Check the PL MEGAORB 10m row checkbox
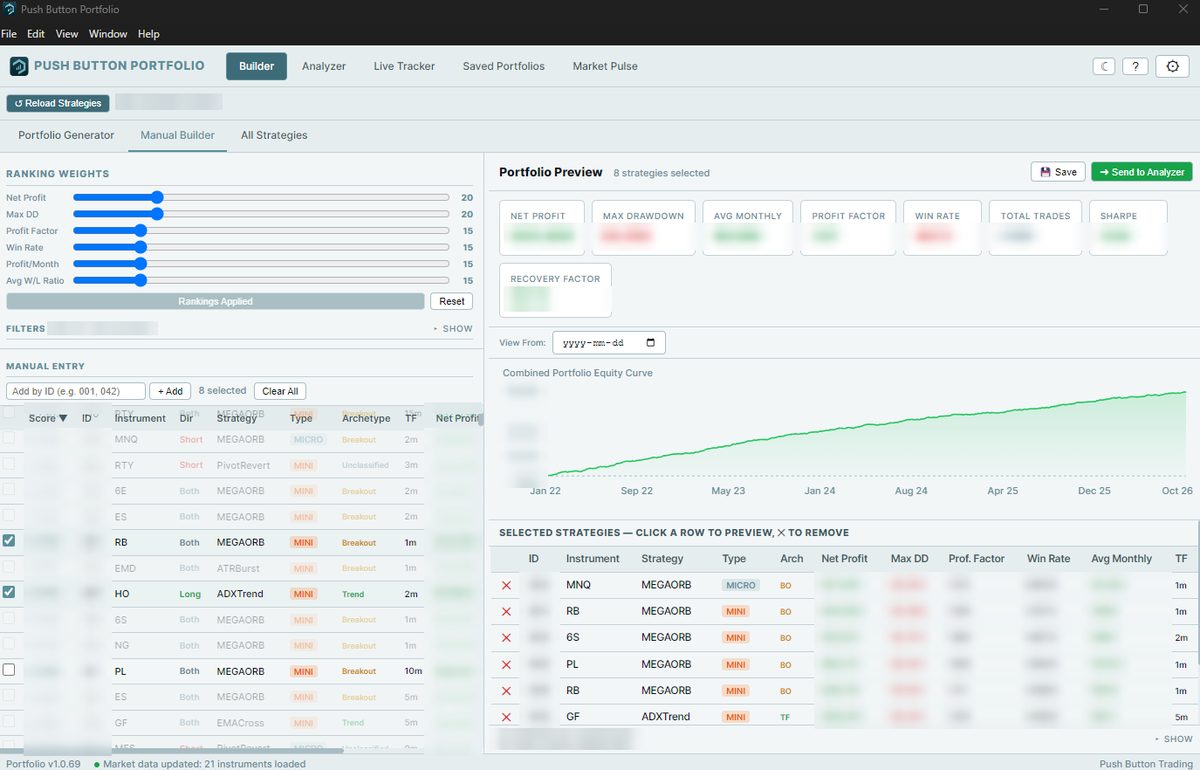Image resolution: width=1200 pixels, height=770 pixels. click(9, 670)
